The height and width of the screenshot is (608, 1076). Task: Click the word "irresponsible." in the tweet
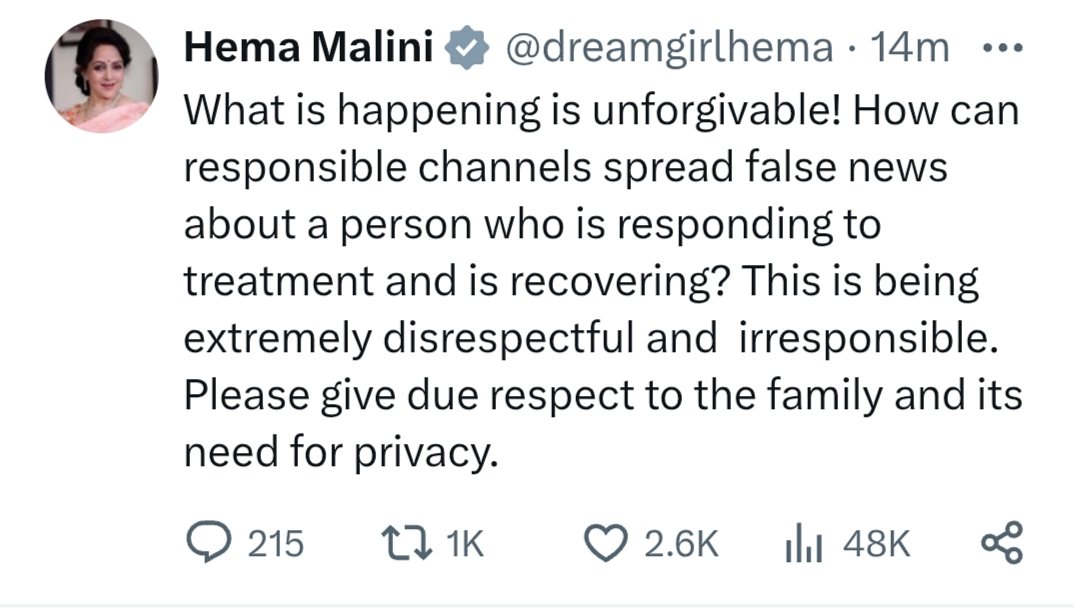pyautogui.click(x=868, y=339)
